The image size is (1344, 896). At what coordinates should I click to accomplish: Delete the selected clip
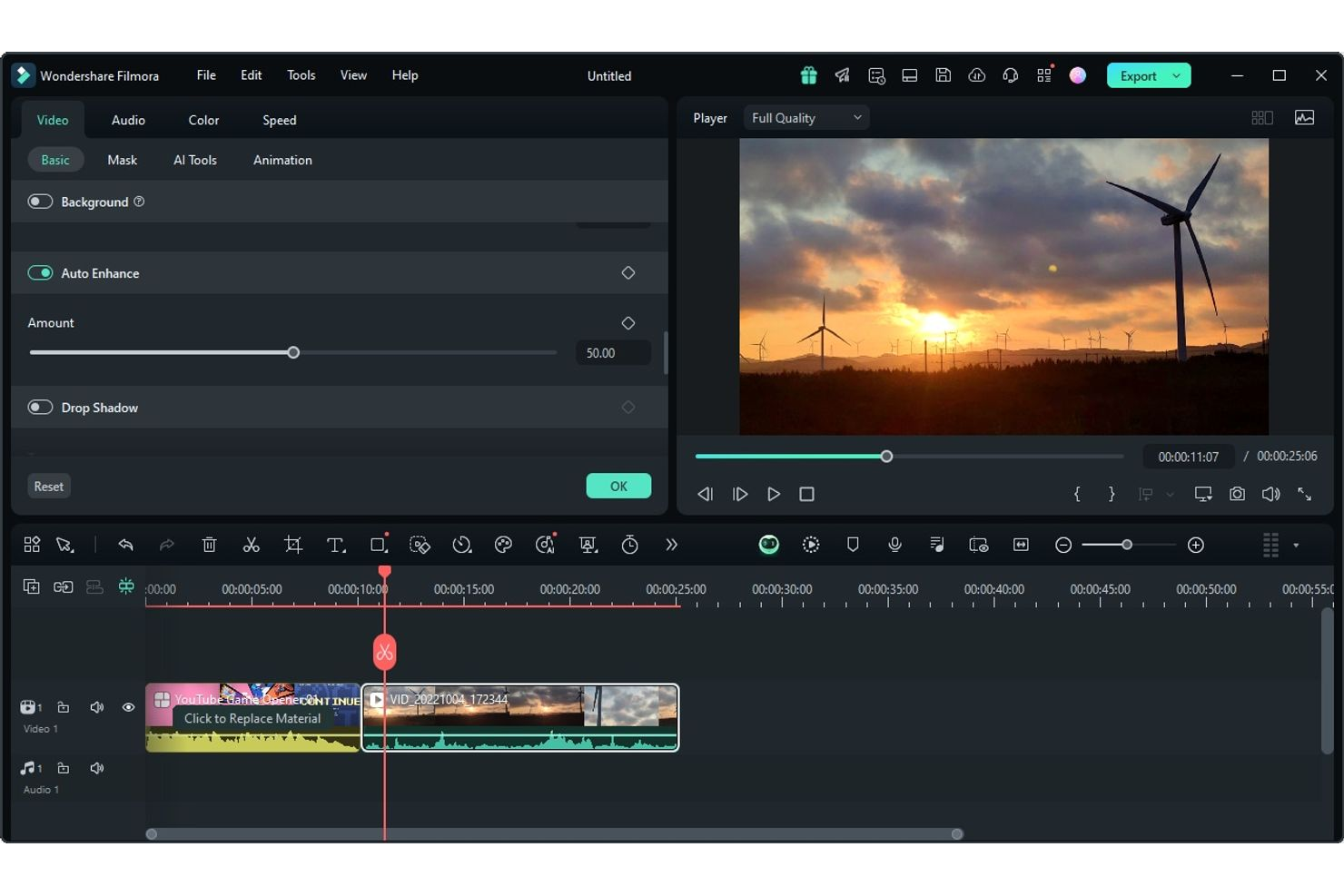(x=210, y=545)
